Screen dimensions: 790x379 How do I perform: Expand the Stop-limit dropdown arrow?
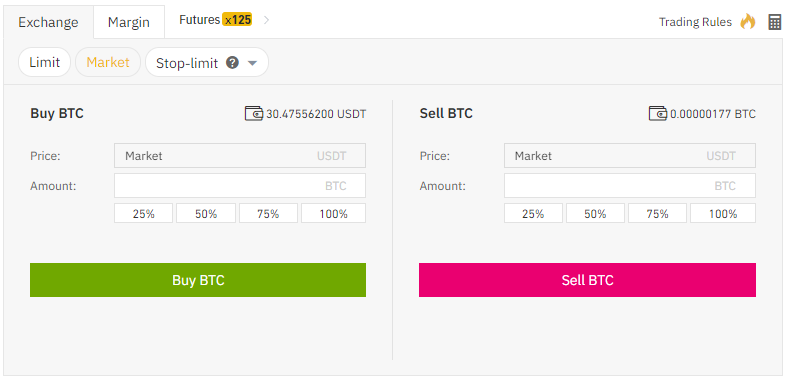pos(253,64)
